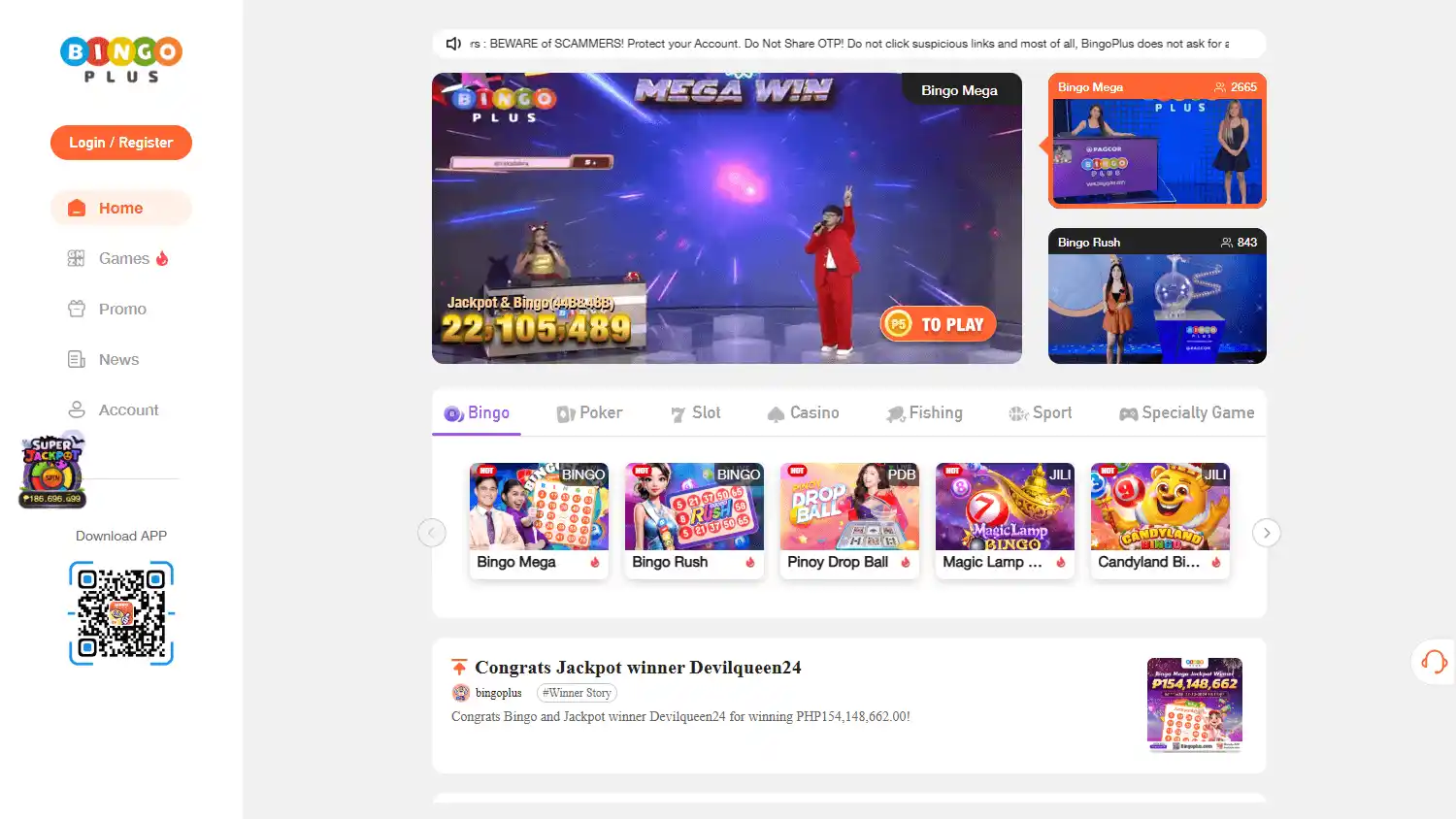Click the viewer count icon on Bingo Mega
Screen dimensions: 1456x819
point(1220,87)
